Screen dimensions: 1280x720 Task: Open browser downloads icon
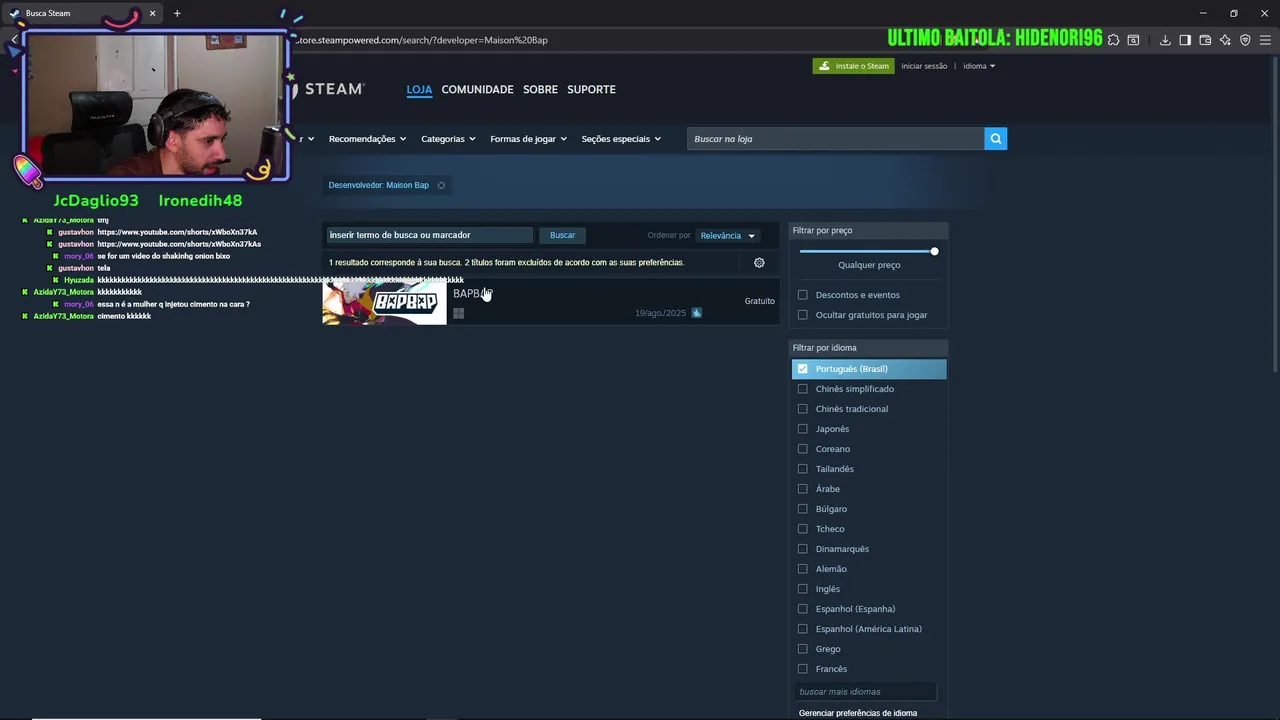click(1165, 40)
